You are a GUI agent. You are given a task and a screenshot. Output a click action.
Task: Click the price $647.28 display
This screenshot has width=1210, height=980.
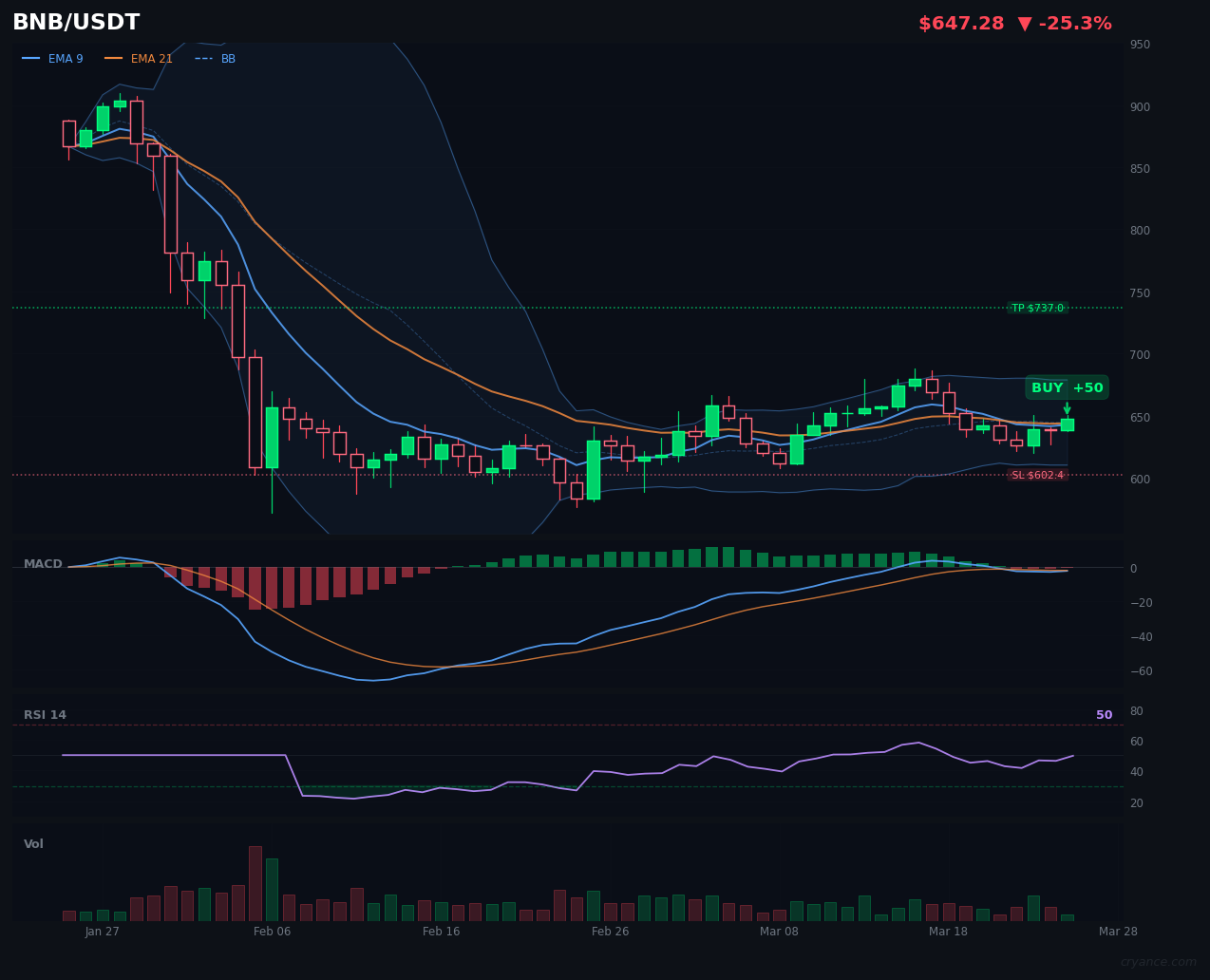coord(961,23)
